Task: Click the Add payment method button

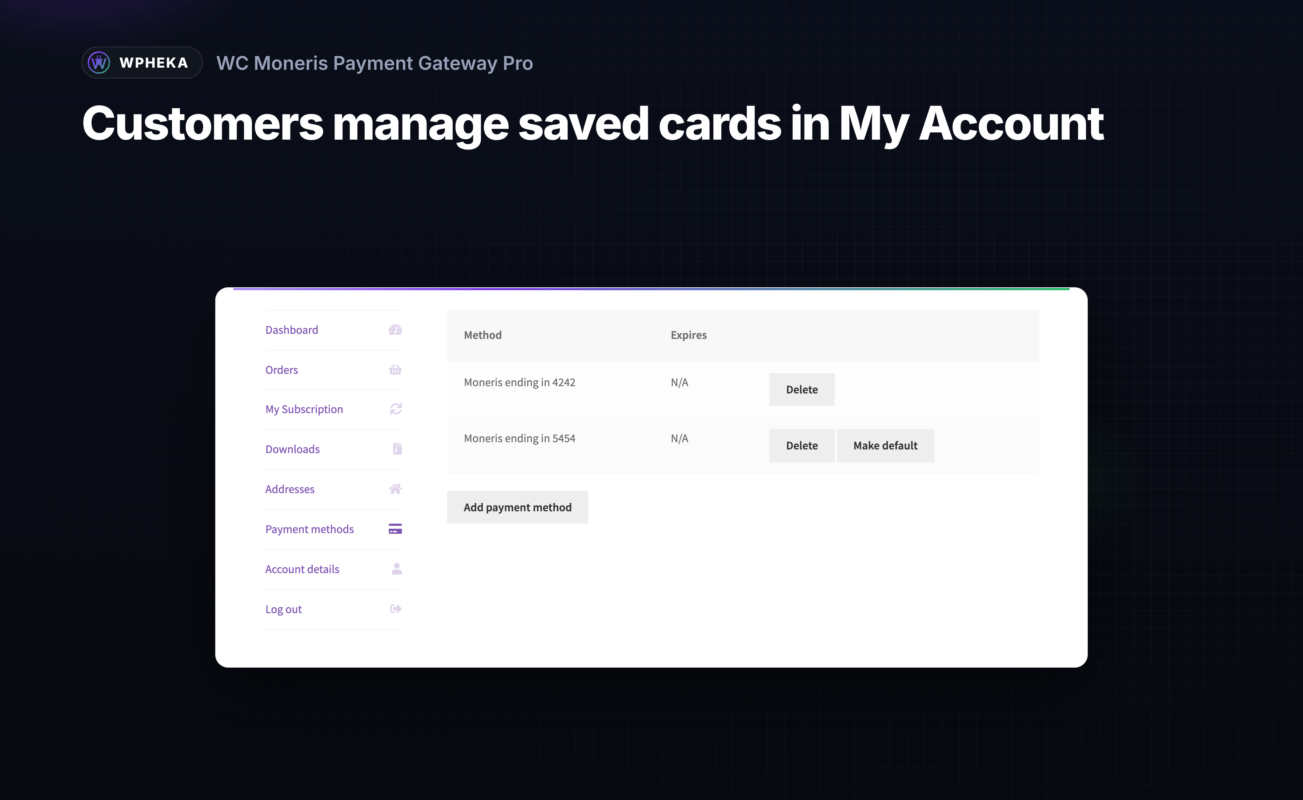Action: pos(518,507)
